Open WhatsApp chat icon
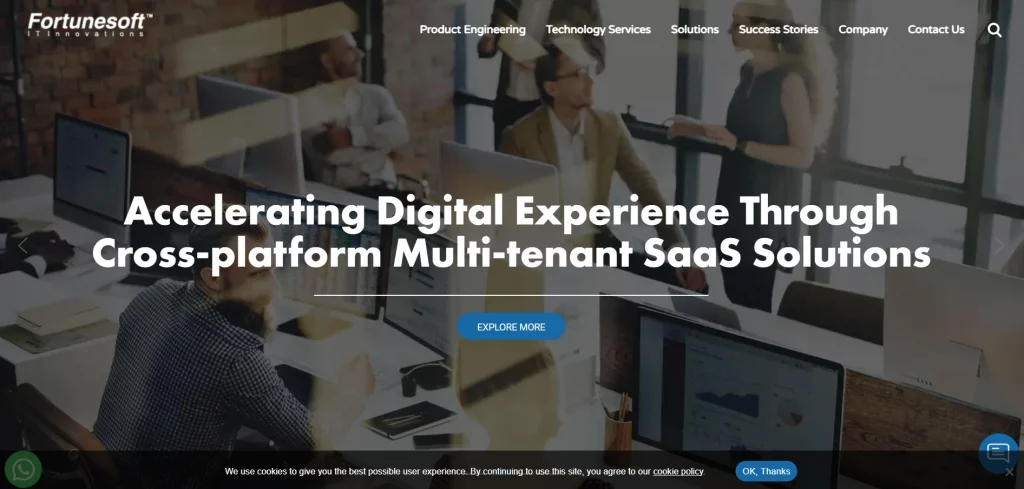 [x=23, y=469]
